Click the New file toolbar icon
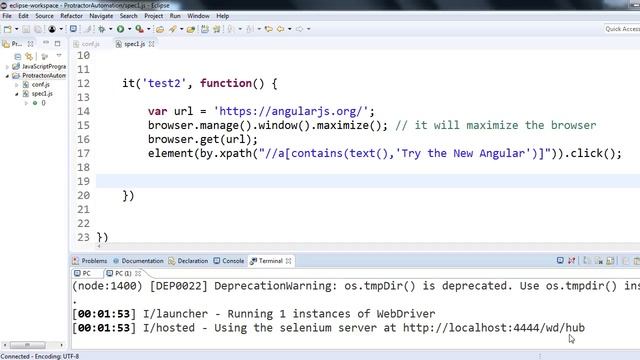This screenshot has width=640, height=360. coord(7,29)
